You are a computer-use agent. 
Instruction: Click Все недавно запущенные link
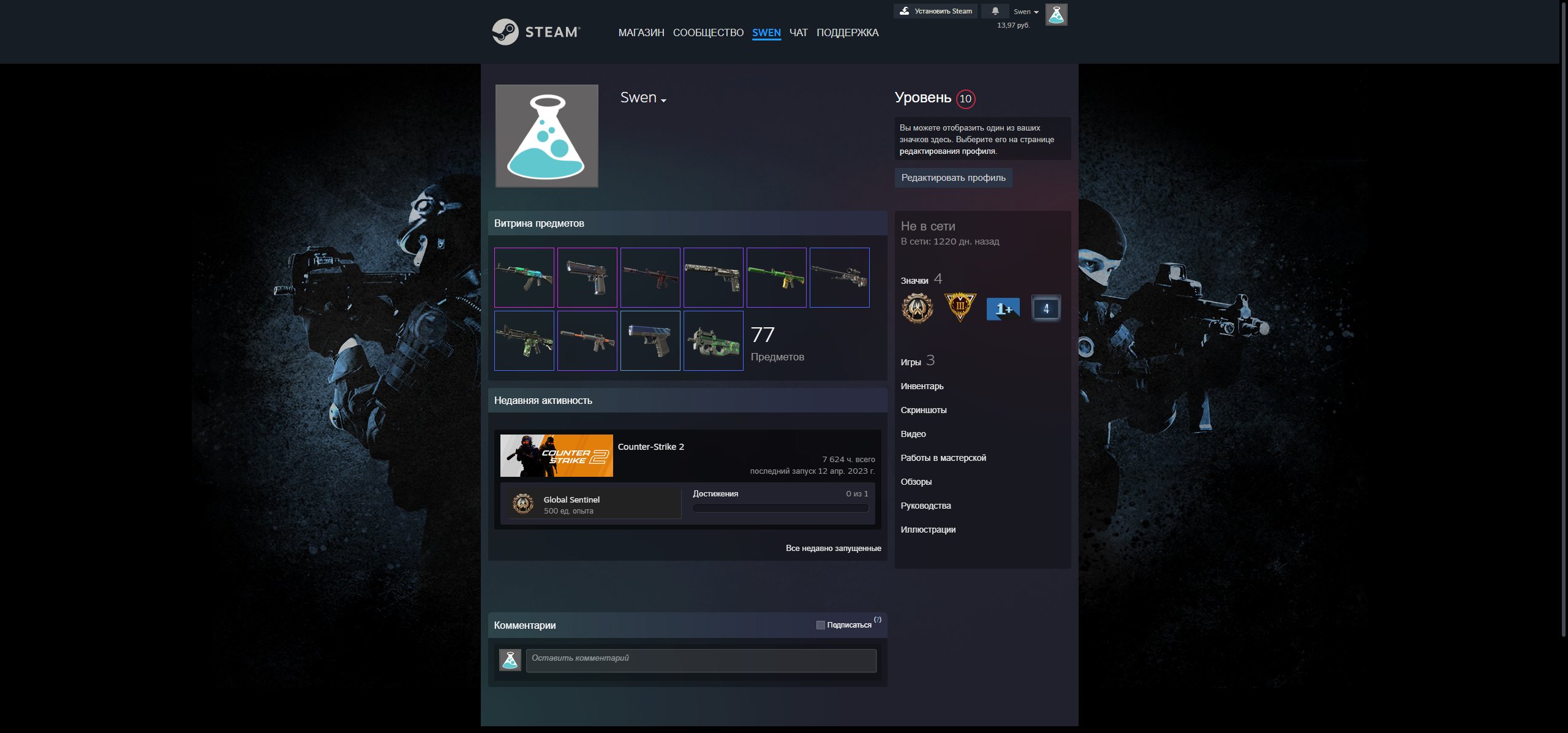pyautogui.click(x=834, y=548)
